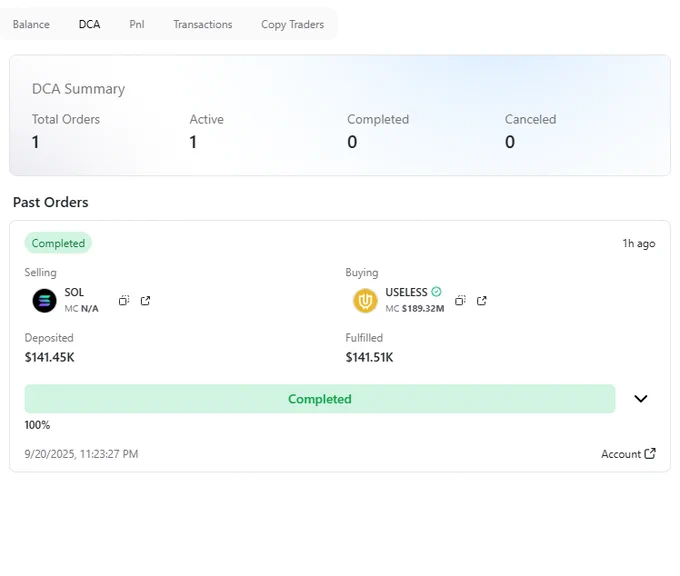Image resolution: width=680 pixels, height=576 pixels.
Task: Select the DCA tab
Action: click(89, 24)
